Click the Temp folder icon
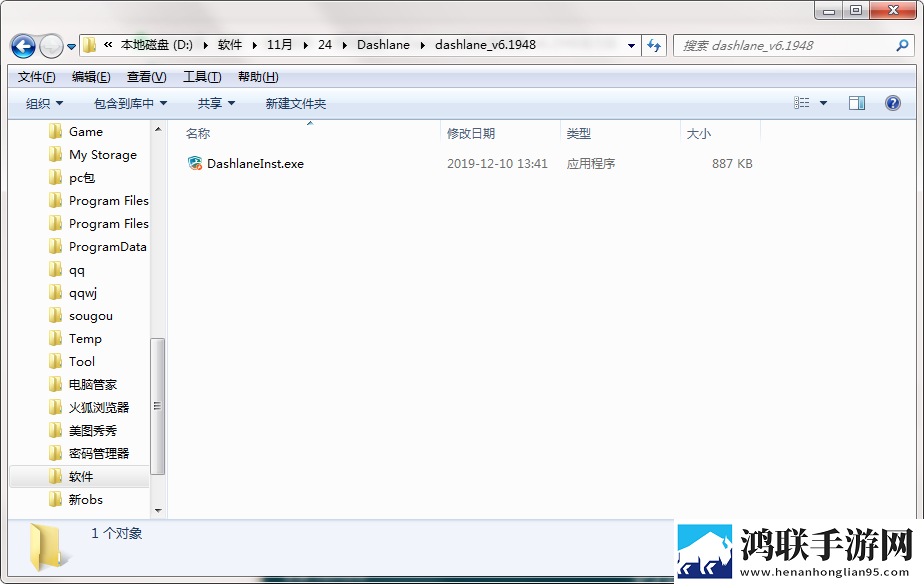 pyautogui.click(x=55, y=338)
